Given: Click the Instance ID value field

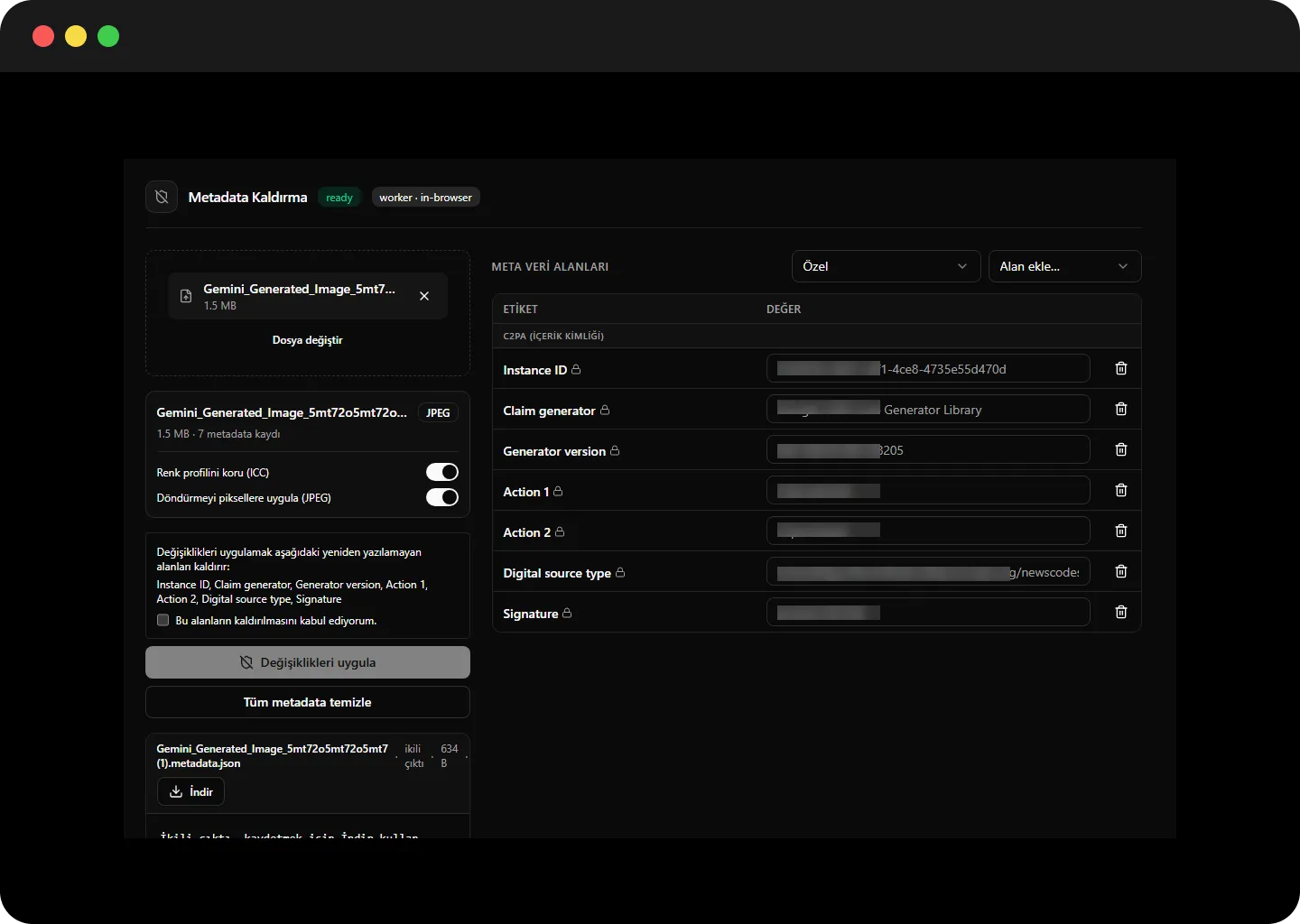Looking at the screenshot, I should tap(928, 368).
